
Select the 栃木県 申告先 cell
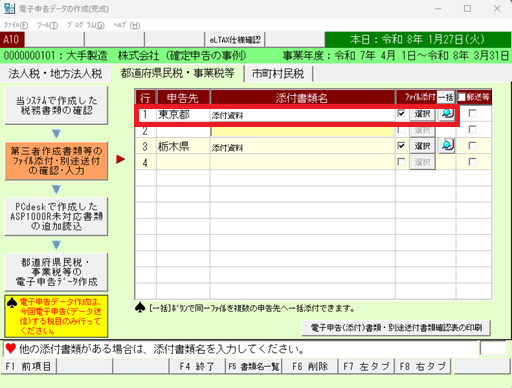coord(183,146)
